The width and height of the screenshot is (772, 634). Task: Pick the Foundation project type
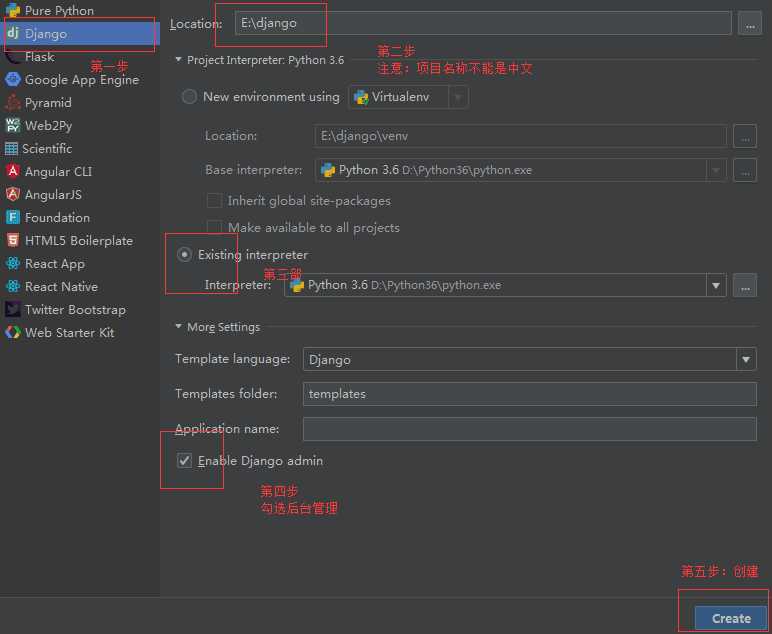pyautogui.click(x=80, y=218)
